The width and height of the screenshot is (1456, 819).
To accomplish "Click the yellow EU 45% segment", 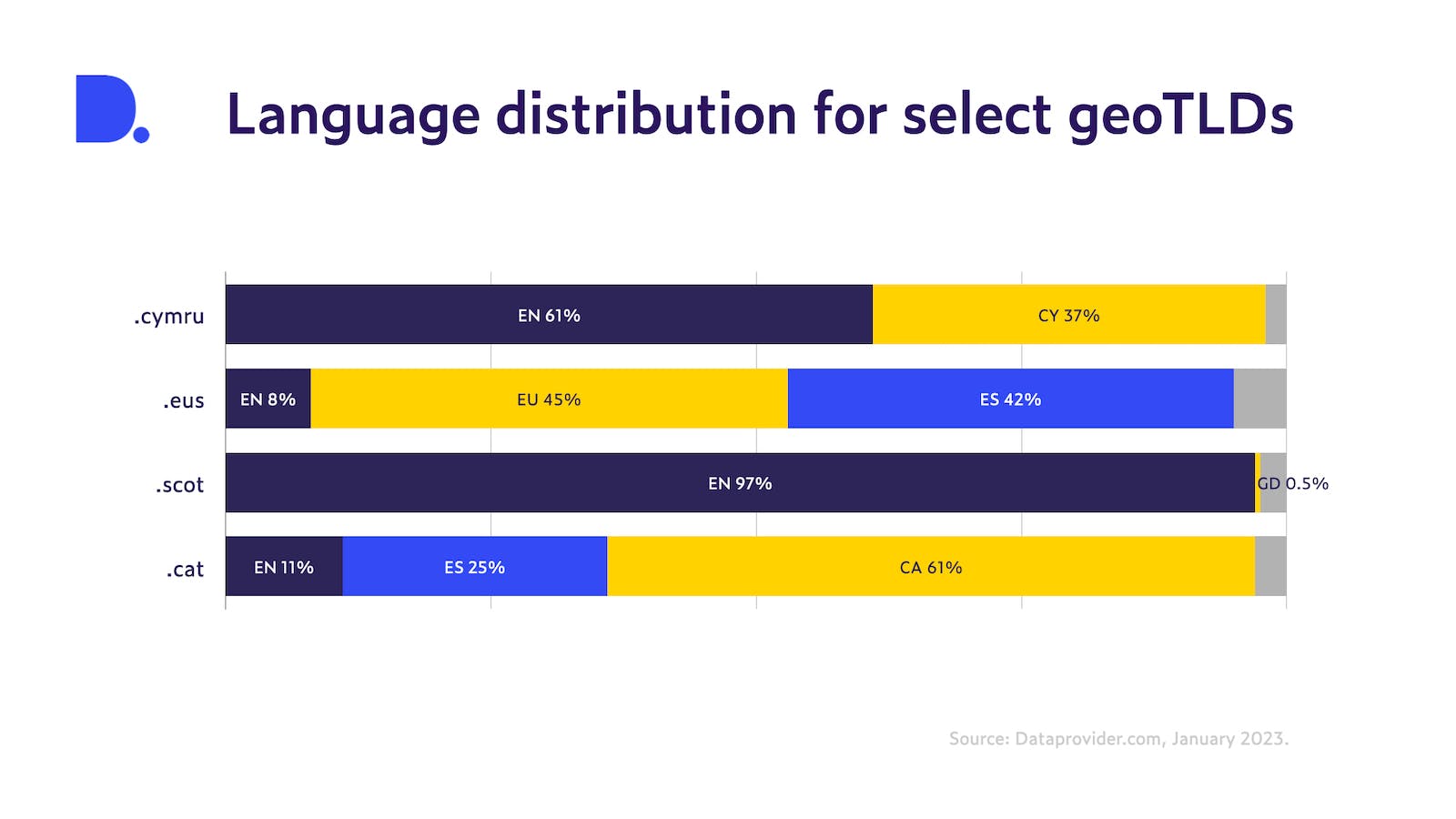I will 549,399.
